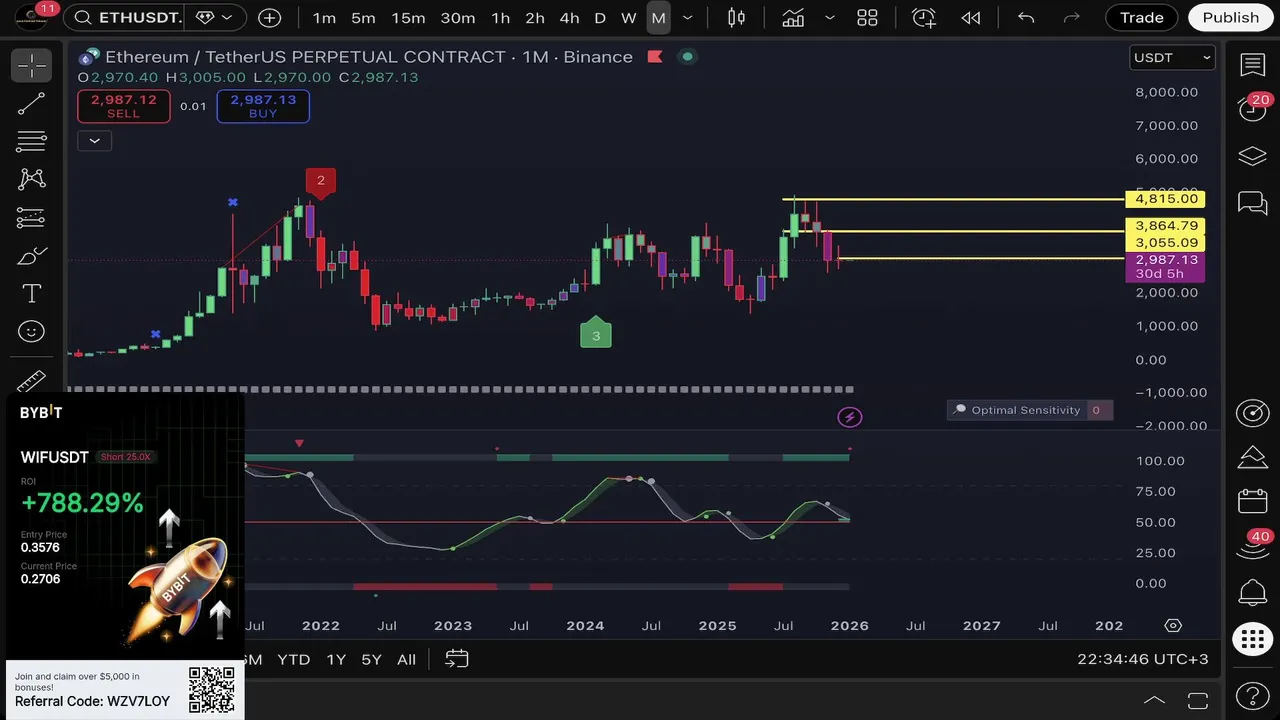Select the W weekly timeframe
This screenshot has width=1280, height=720.
[628, 18]
